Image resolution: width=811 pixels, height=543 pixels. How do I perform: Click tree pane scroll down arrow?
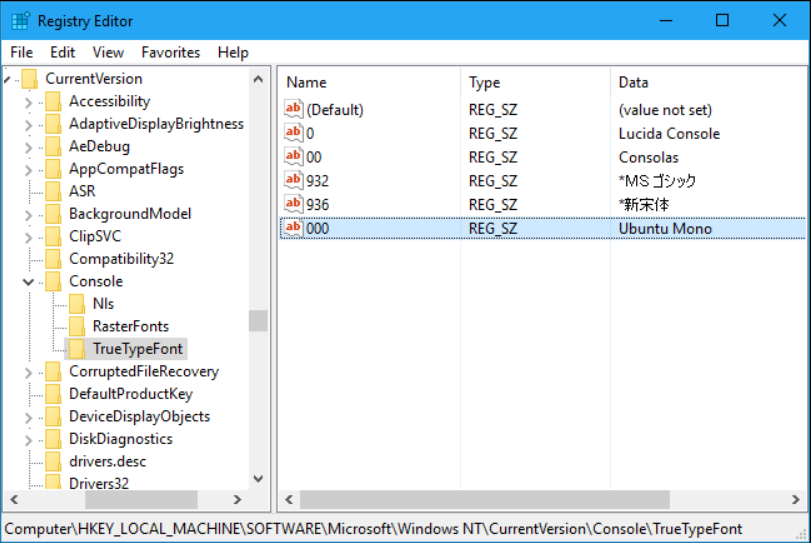258,479
